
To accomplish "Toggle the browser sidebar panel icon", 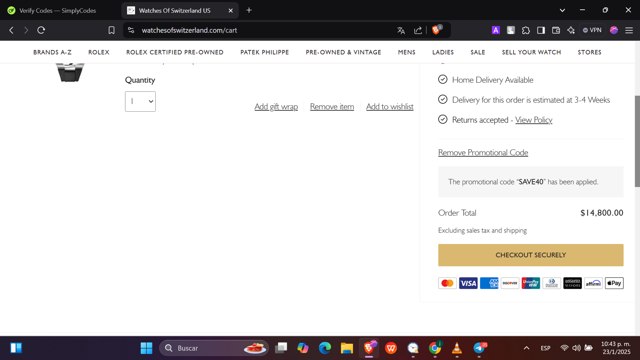I will pos(541,30).
